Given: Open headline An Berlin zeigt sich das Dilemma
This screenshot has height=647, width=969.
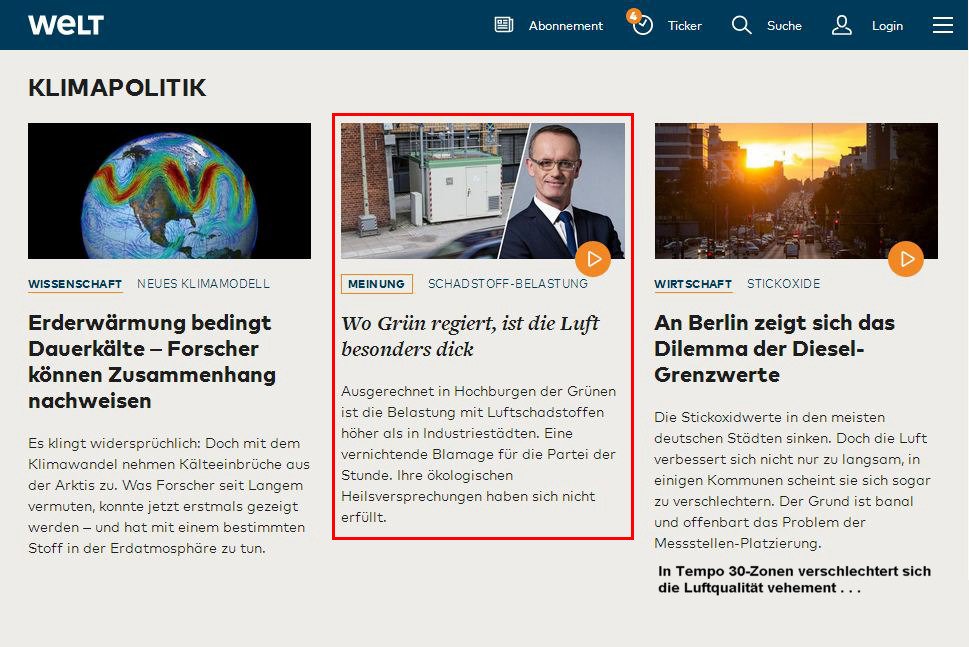Looking at the screenshot, I should (774, 349).
